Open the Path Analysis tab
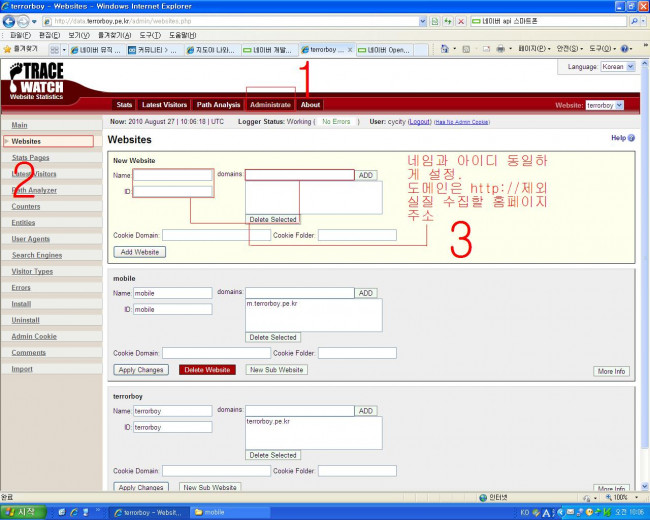The width and height of the screenshot is (650, 520). tap(217, 104)
